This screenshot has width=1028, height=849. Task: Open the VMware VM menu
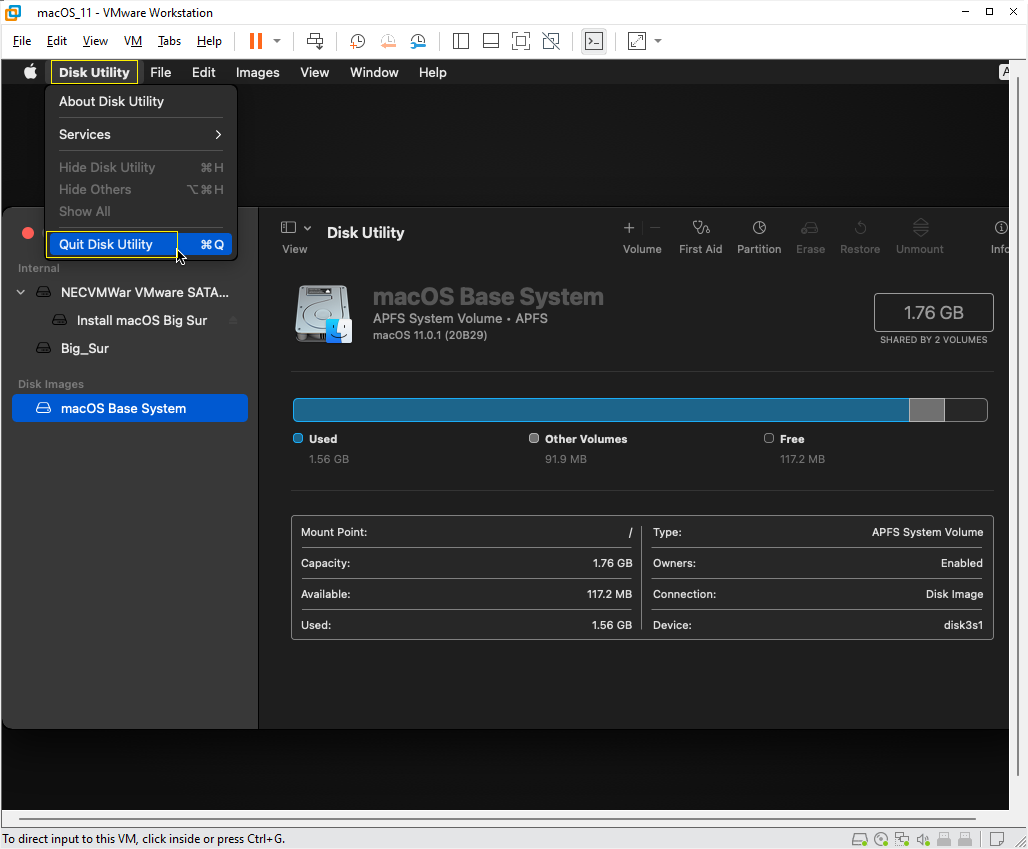(133, 41)
